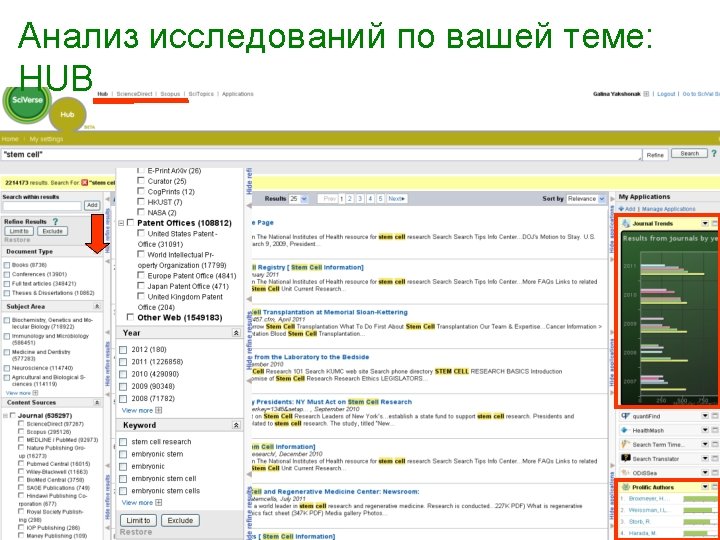Click the Journal Trends app icon
Image resolution: width=720 pixels, height=540 pixels.
pyautogui.click(x=626, y=224)
